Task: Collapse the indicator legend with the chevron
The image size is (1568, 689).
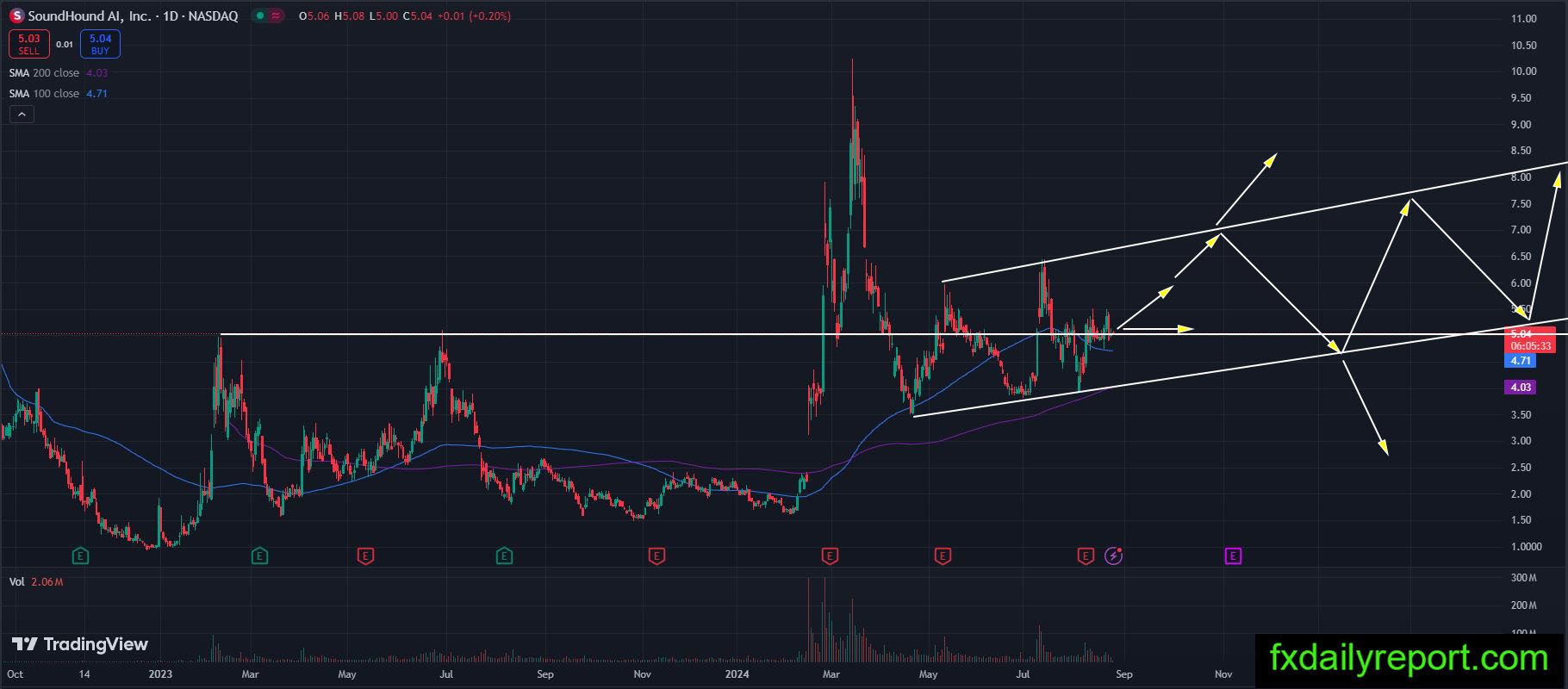Action: 22,114
